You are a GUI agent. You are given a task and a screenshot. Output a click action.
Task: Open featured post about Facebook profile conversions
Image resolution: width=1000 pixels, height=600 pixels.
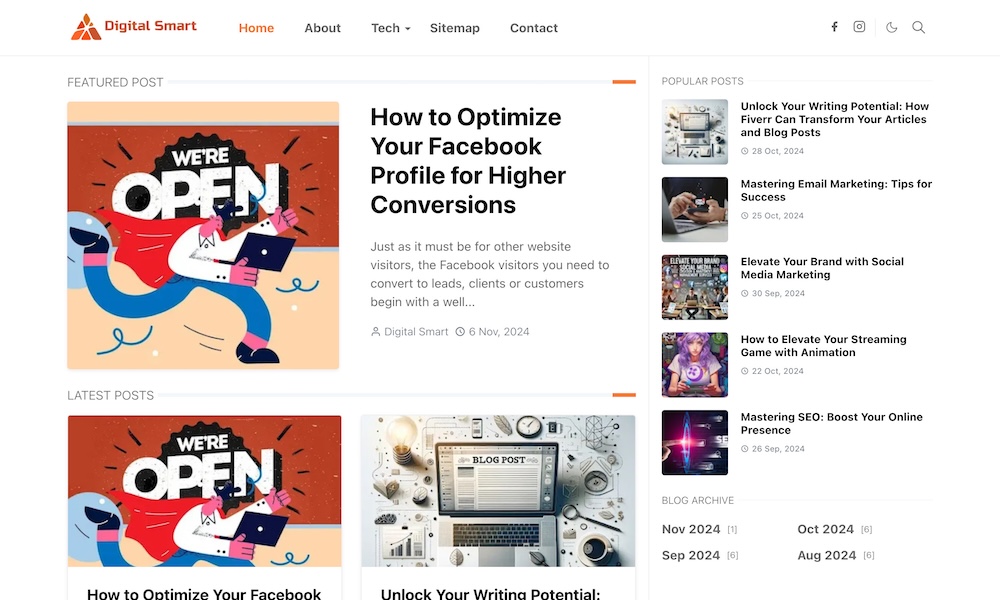467,161
